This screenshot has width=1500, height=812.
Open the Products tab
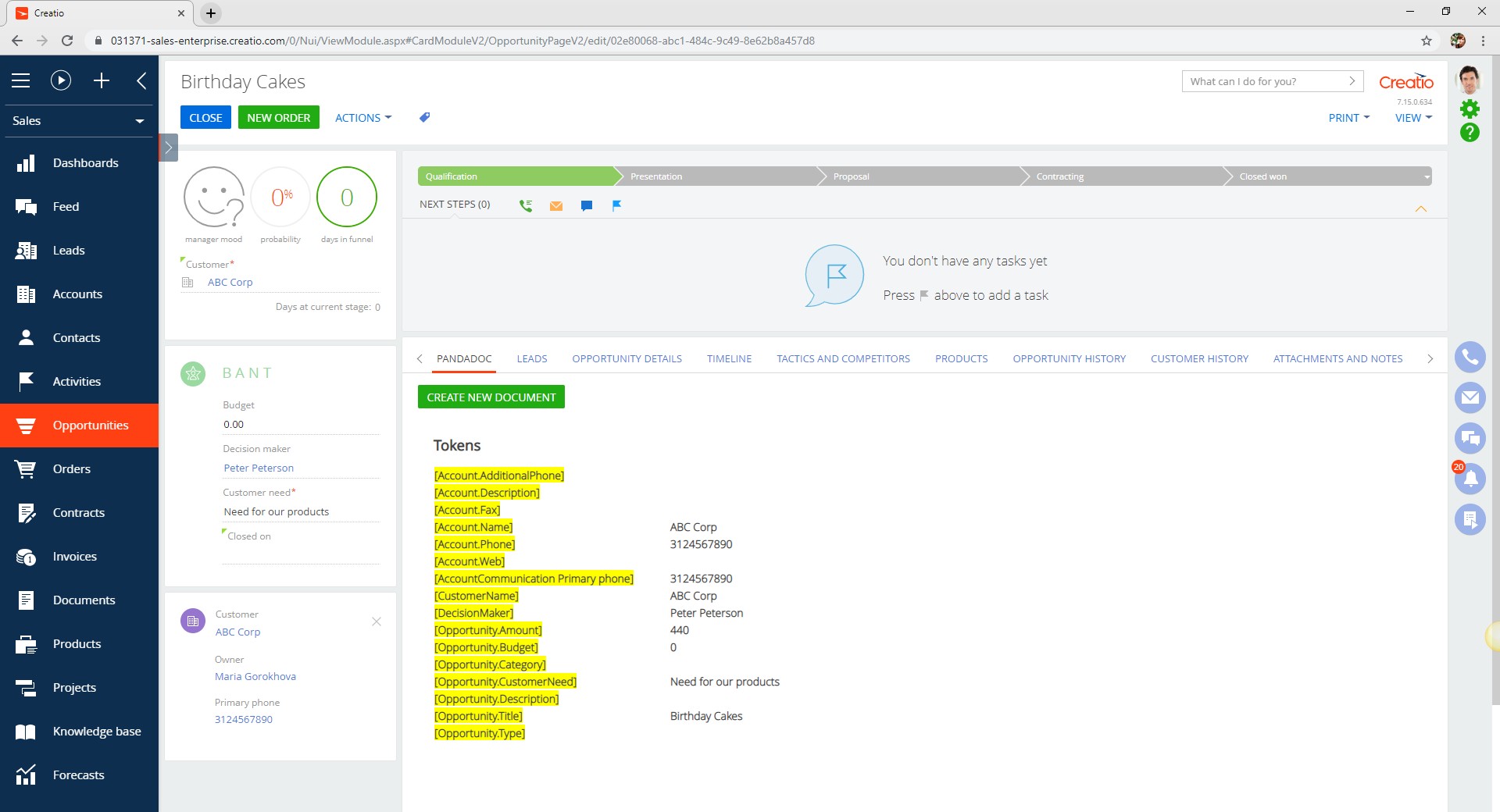(961, 358)
